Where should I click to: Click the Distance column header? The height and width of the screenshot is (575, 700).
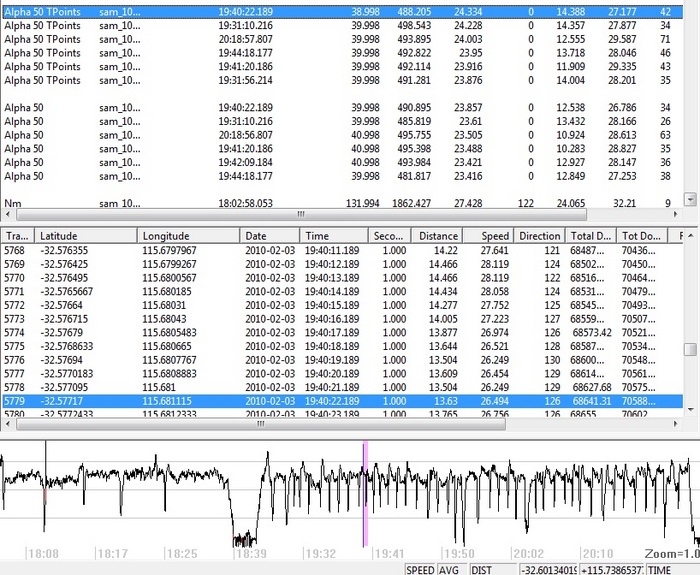tap(437, 235)
